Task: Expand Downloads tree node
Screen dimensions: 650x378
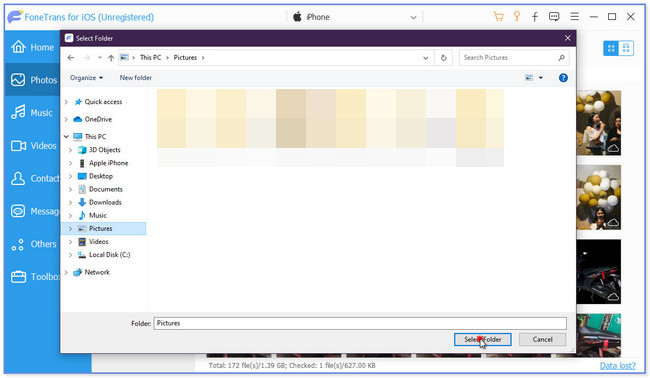Action: tap(70, 203)
